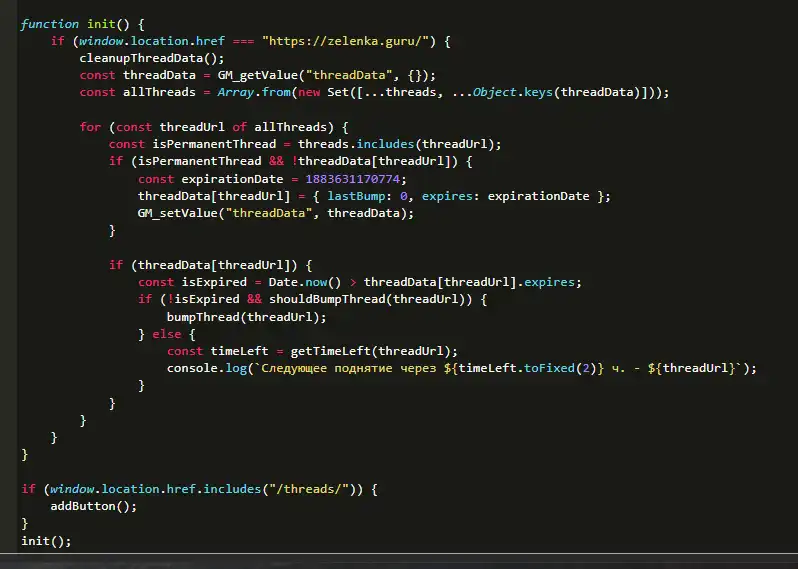The image size is (798, 569).
Task: Click the shouldBumpThread function call
Action: [x=312, y=299]
